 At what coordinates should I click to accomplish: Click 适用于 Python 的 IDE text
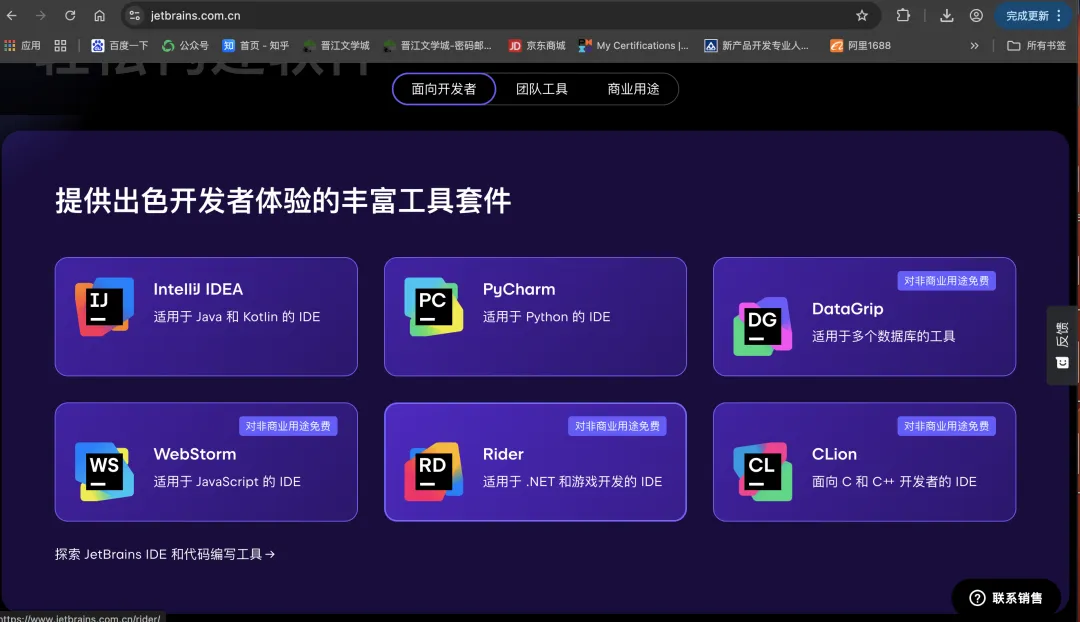tap(546, 317)
